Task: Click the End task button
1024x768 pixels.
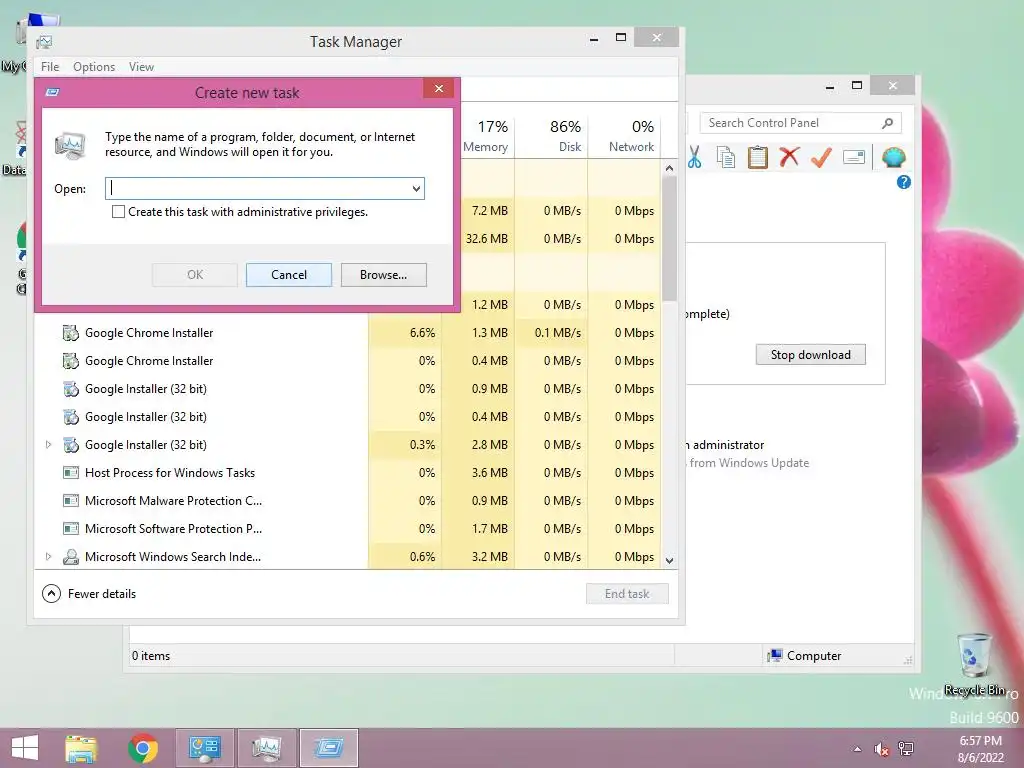Action: [x=627, y=594]
